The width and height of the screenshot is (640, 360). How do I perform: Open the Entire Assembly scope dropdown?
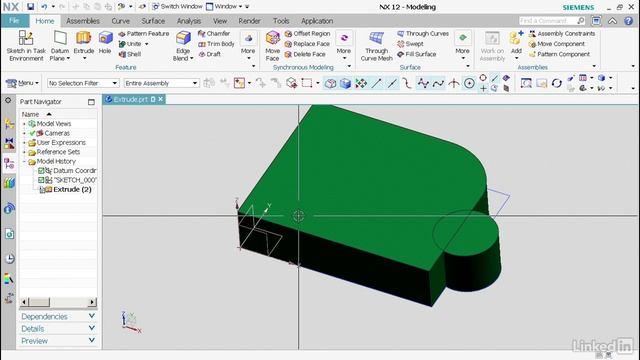pyautogui.click(x=161, y=83)
